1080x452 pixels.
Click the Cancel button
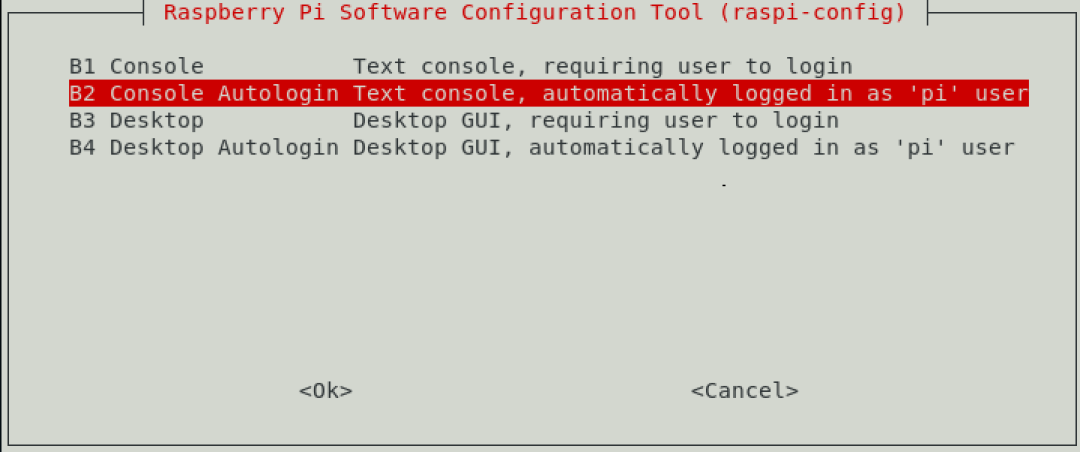coord(745,391)
